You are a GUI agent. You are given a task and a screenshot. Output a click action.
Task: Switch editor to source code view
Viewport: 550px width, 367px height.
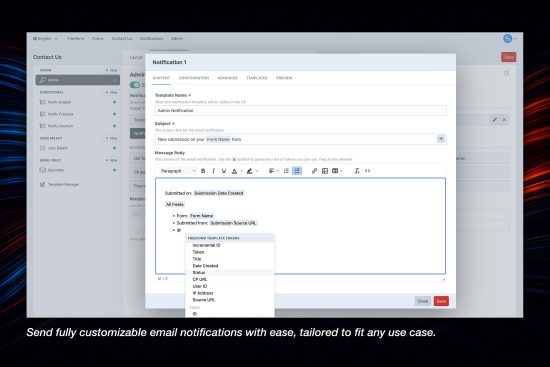pos(367,171)
